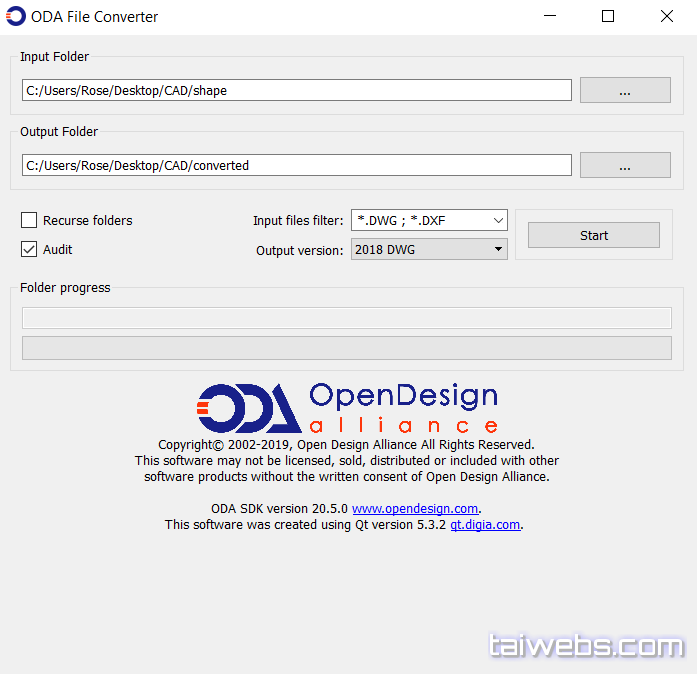Viewport: 697px width, 674px height.
Task: Click the Open Design Alliance logo
Action: pyautogui.click(x=347, y=407)
